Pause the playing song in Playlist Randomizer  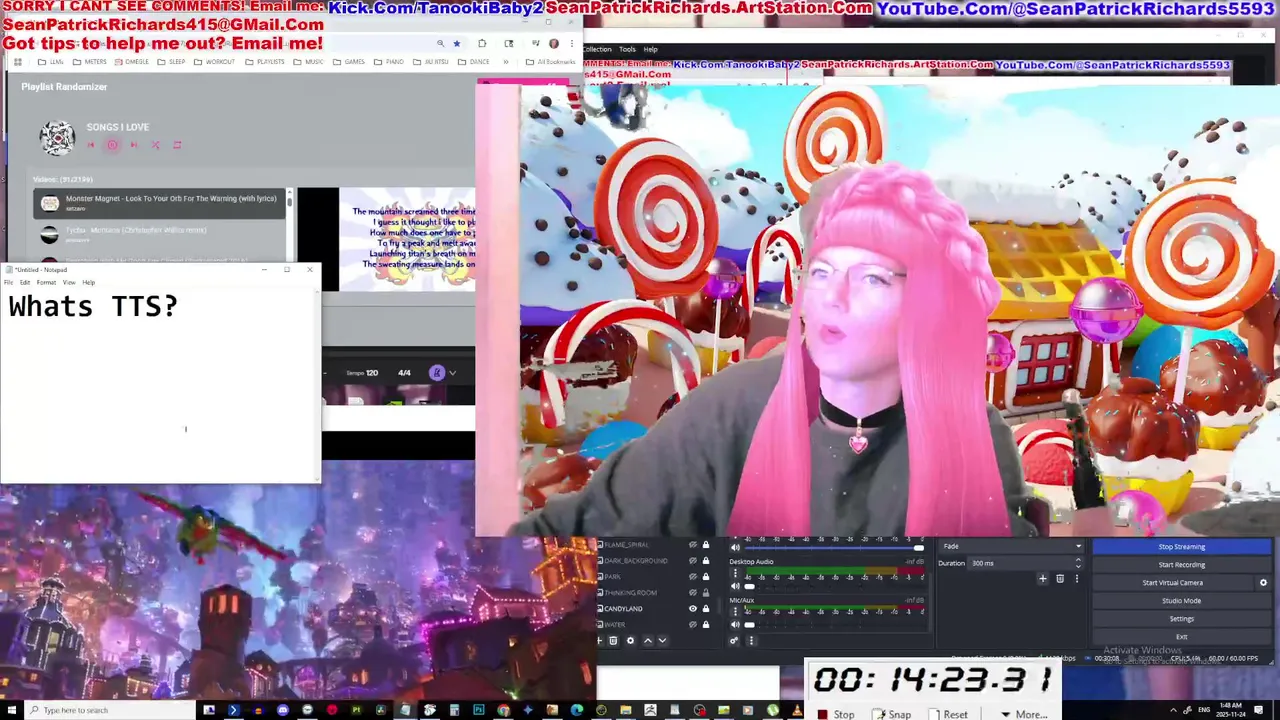tap(112, 145)
